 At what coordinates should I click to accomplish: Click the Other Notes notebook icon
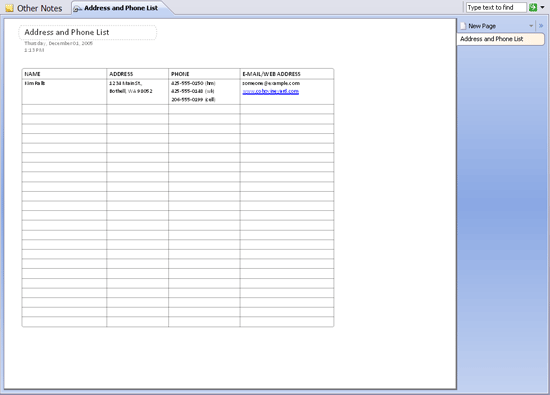click(9, 8)
